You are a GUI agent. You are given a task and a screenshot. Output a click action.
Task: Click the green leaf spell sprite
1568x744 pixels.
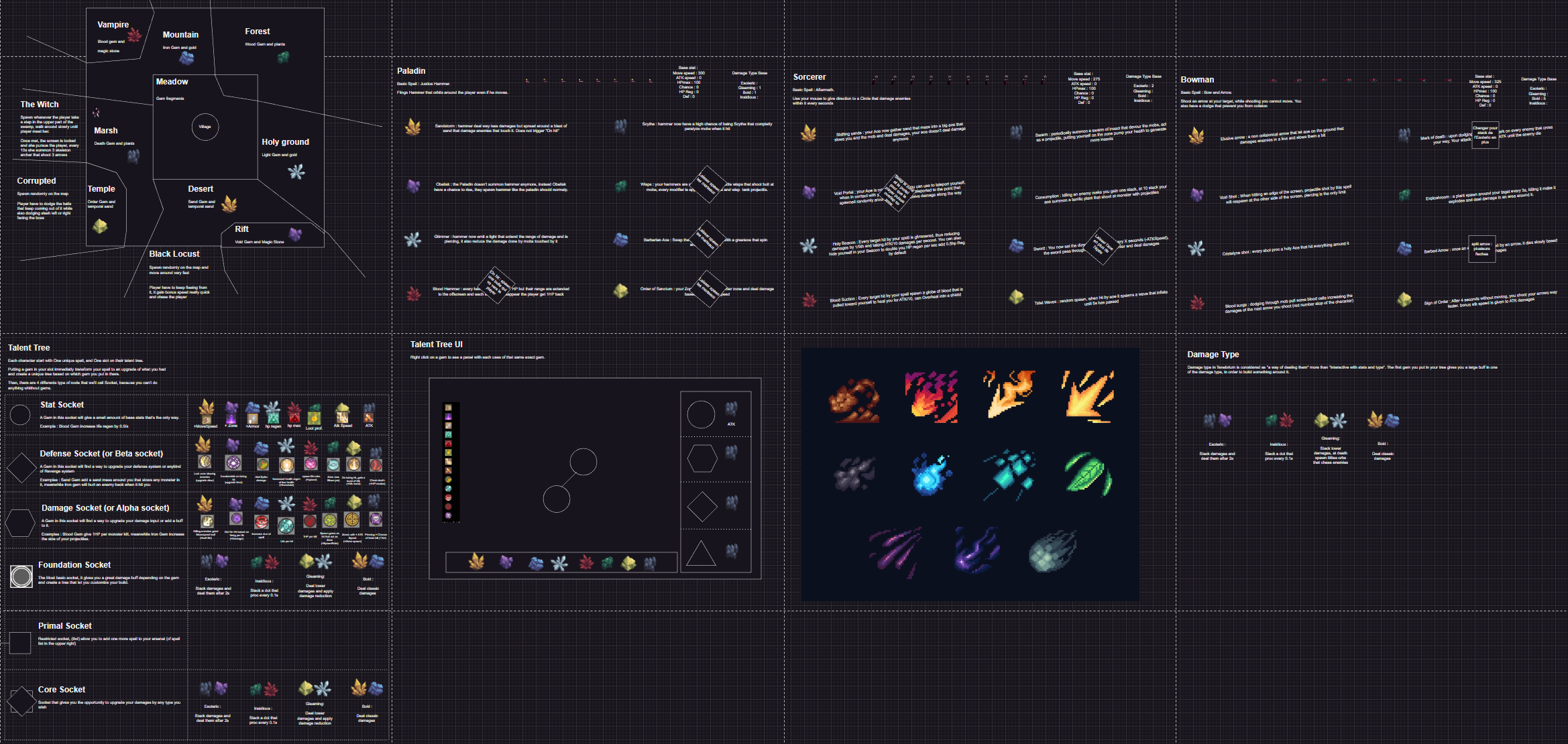click(1086, 473)
